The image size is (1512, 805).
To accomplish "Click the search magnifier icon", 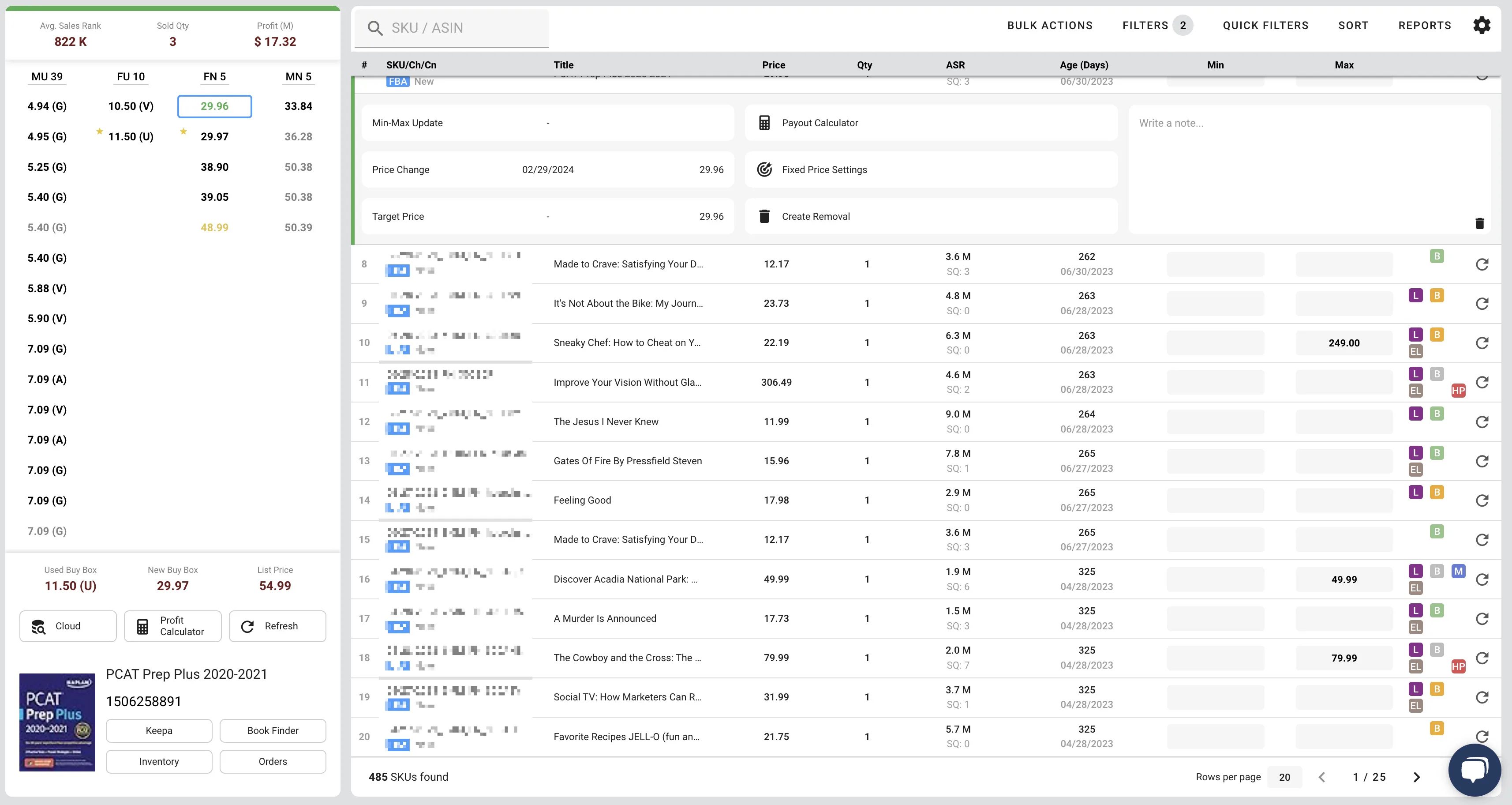I will [374, 28].
